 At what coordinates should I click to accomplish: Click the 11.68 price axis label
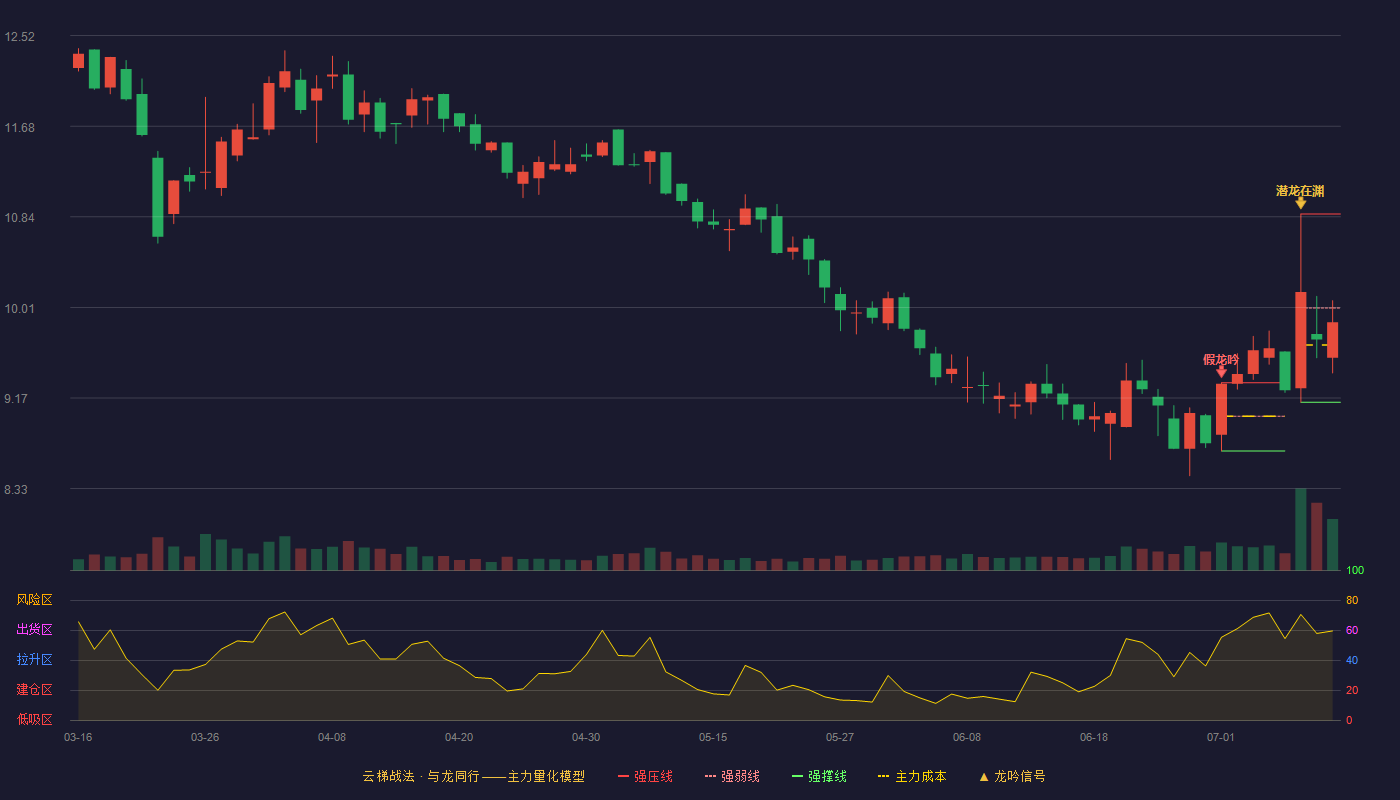coord(19,127)
